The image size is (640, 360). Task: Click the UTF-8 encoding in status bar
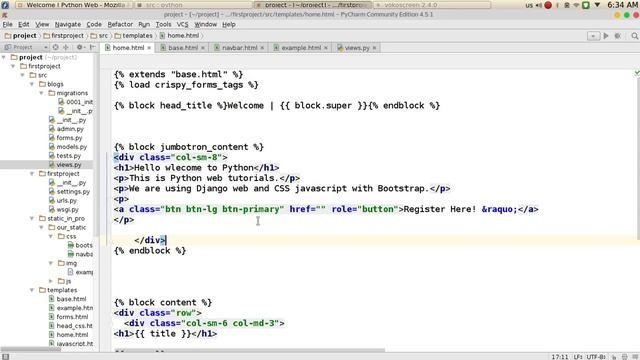tap(596, 357)
